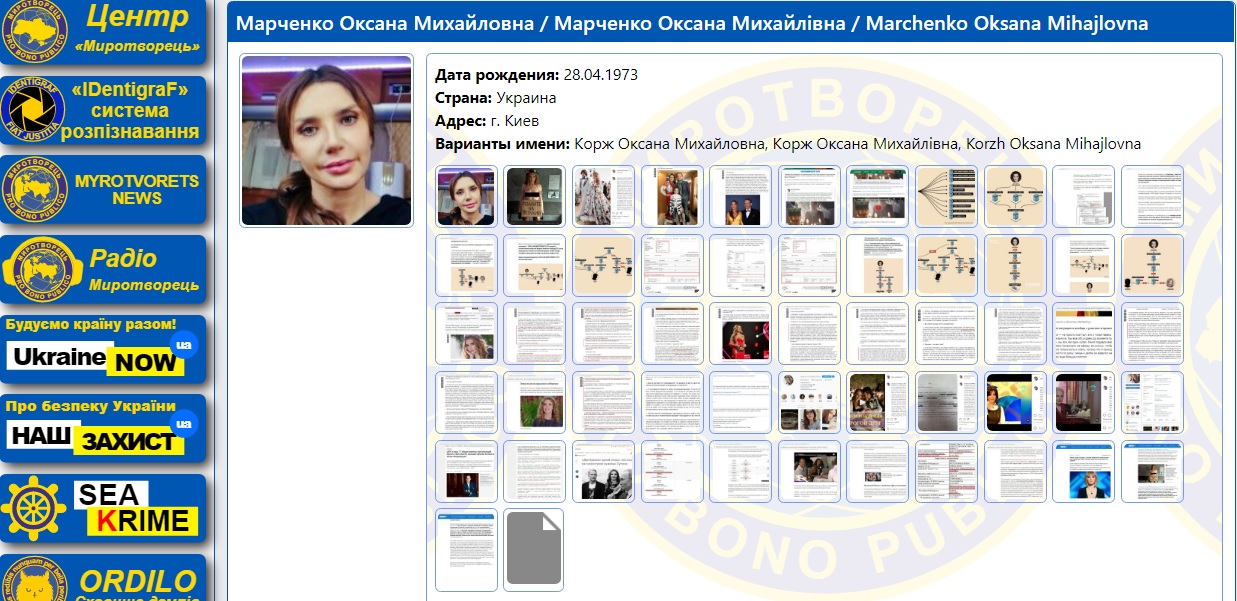The width and height of the screenshot is (1237, 601).
Task: Go to MYROTVORETS NEWS banner
Action: 103,189
